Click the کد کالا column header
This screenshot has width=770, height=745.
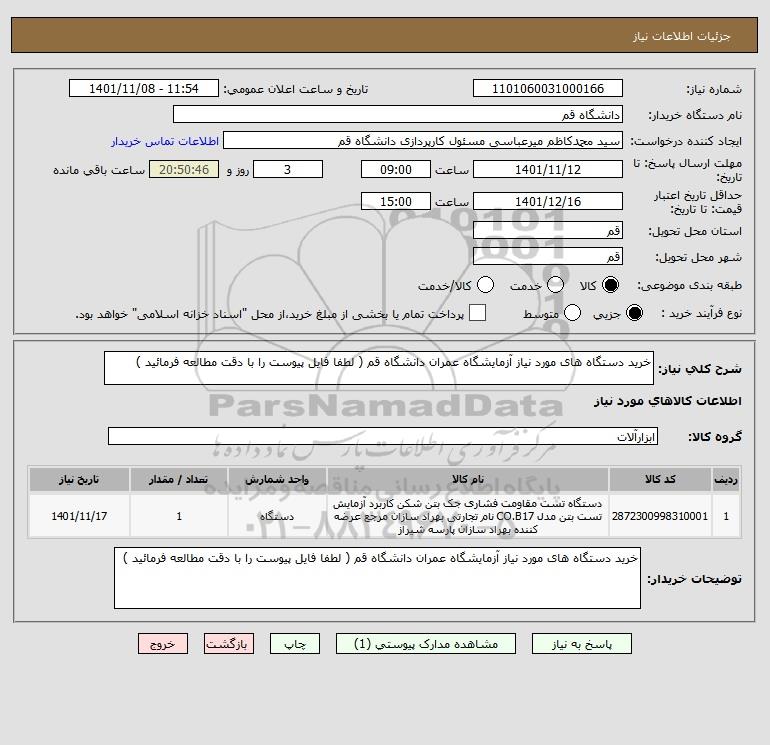660,479
